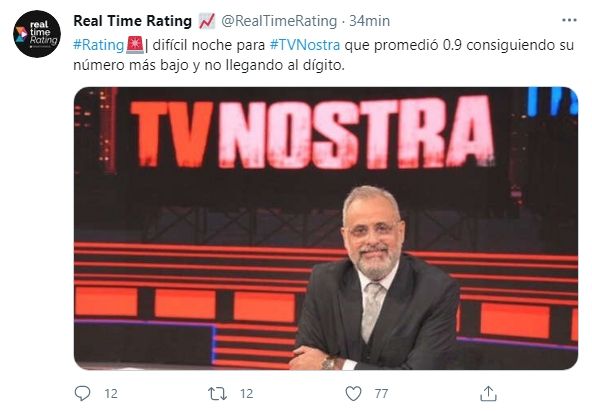Click the 34min timestamp to open tweet
This screenshot has width=592, height=411.
pyautogui.click(x=369, y=21)
